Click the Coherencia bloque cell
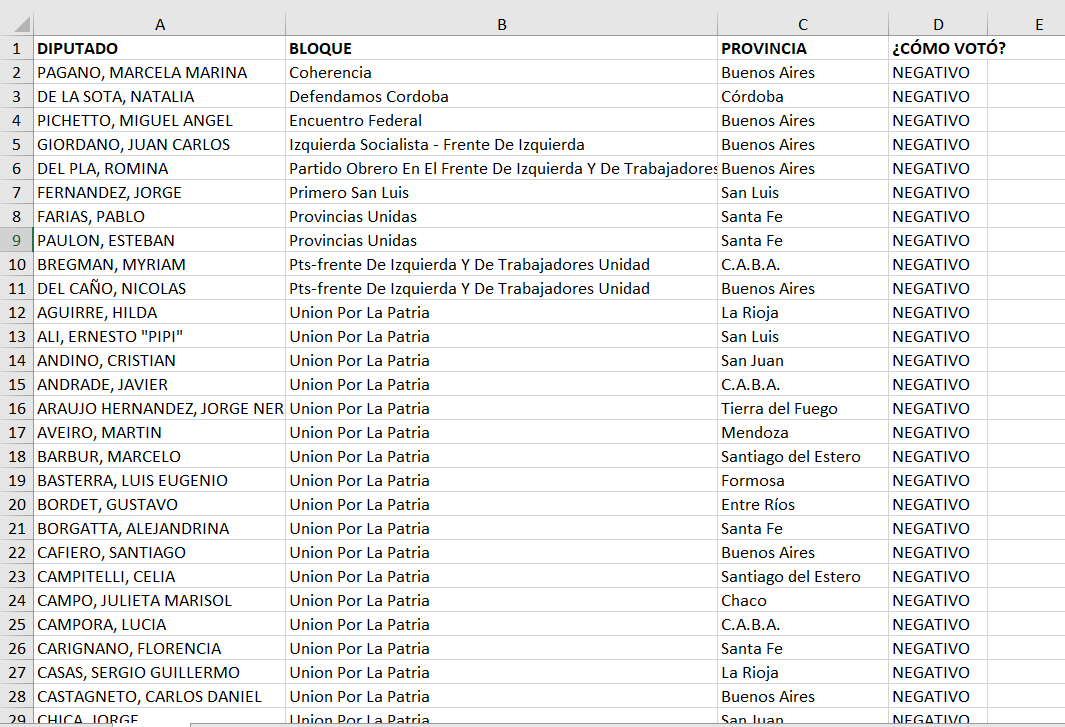The width and height of the screenshot is (1065, 727). point(501,73)
